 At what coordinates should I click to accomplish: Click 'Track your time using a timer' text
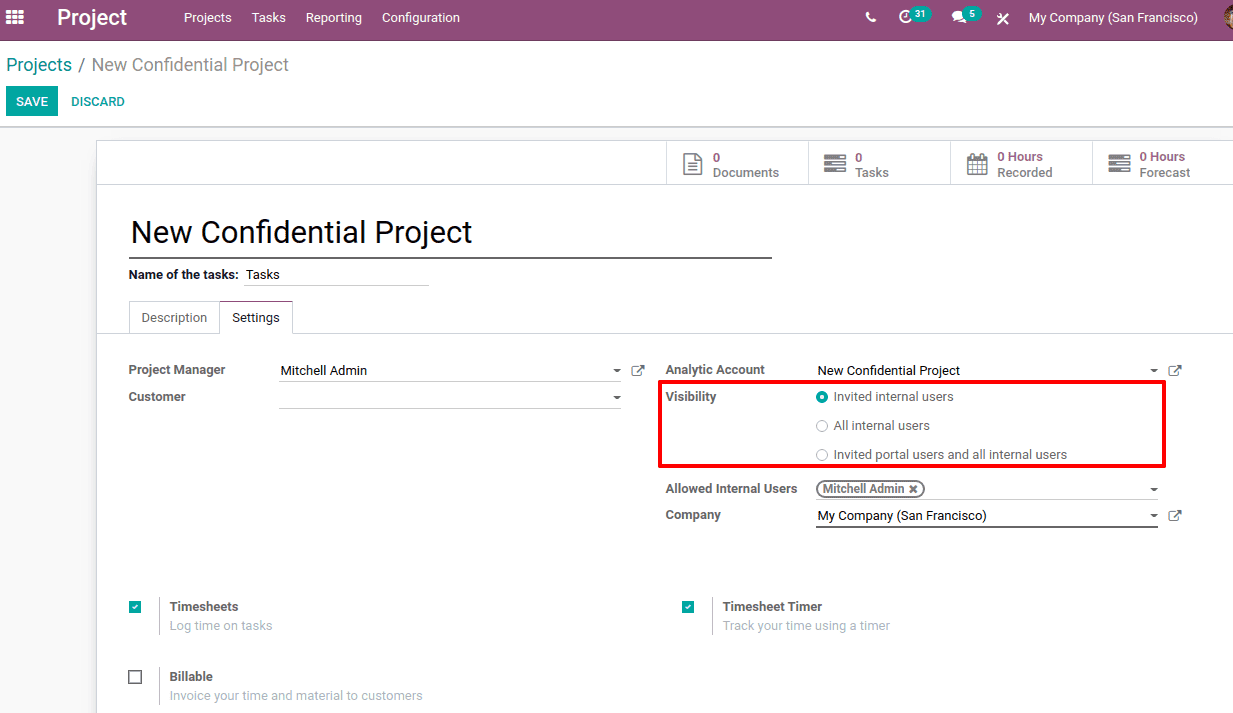(806, 626)
